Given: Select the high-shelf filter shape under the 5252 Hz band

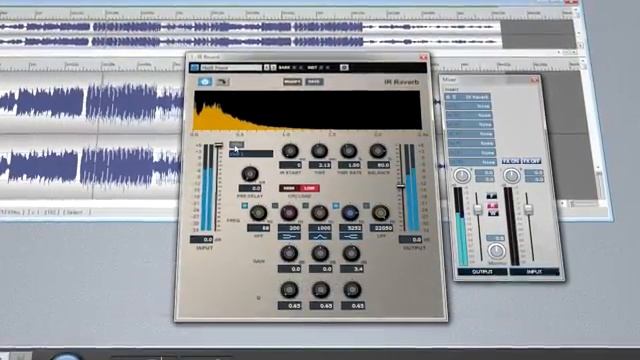Looking at the screenshot, I should click(350, 236).
